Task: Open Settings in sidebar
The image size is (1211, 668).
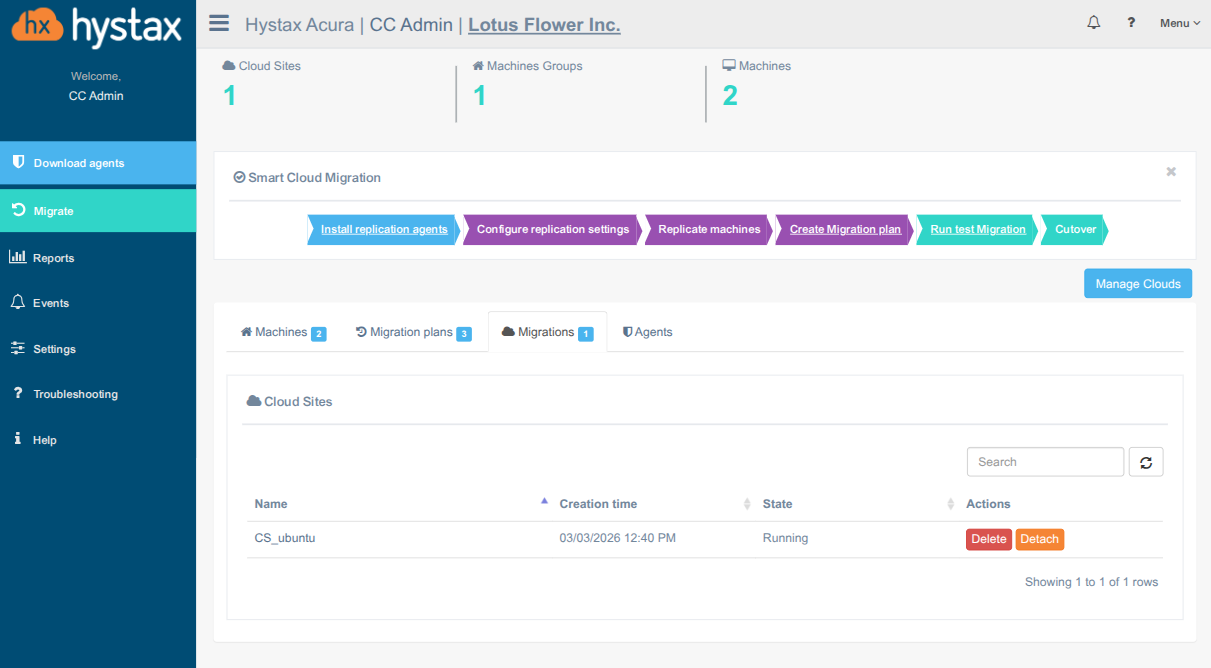Action: tap(98, 349)
